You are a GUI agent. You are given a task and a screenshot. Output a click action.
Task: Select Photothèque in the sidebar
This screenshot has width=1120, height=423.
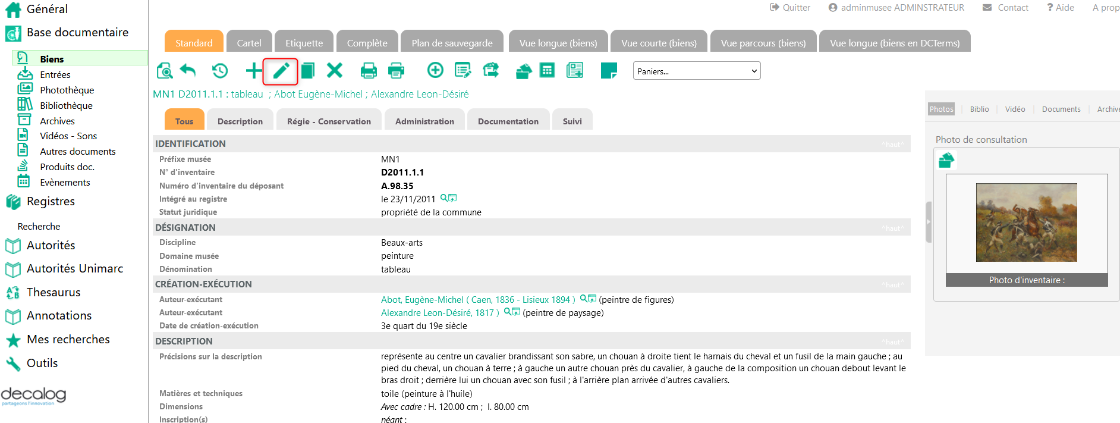(67, 90)
